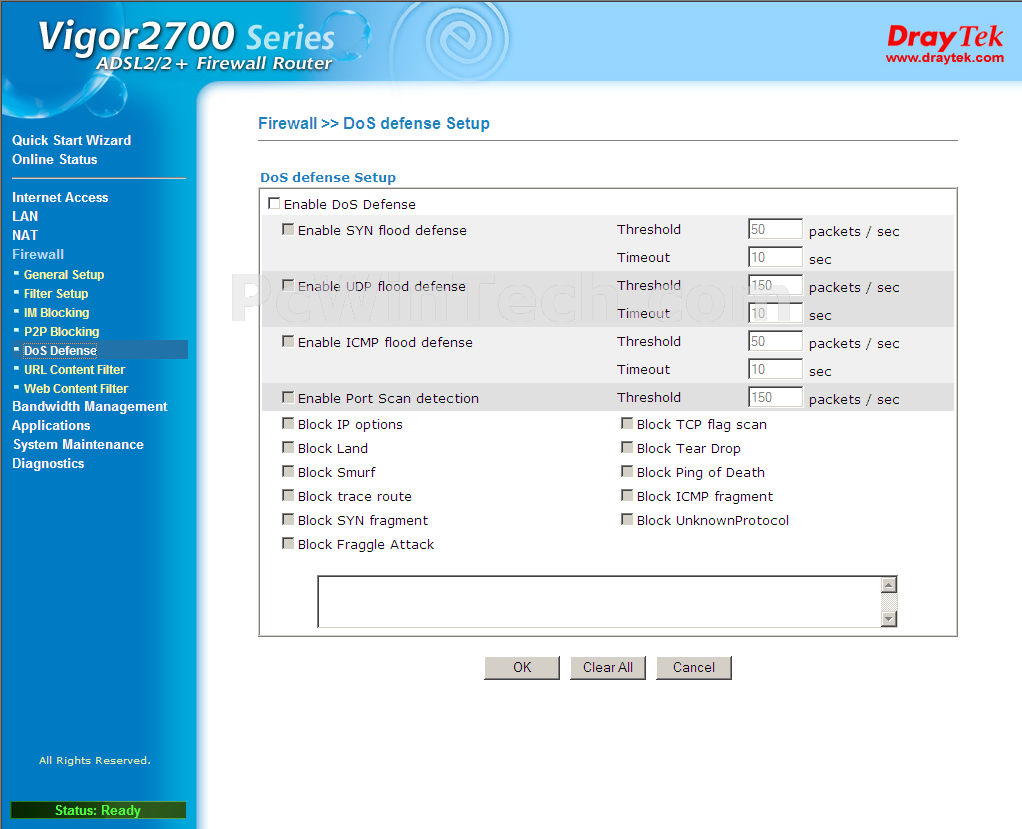The width and height of the screenshot is (1022, 829).
Task: Select the Firewall menu heading
Action: 38,254
